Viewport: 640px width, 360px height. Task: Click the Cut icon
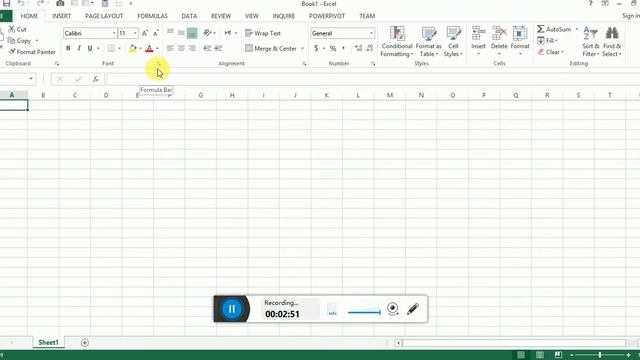tap(12, 29)
